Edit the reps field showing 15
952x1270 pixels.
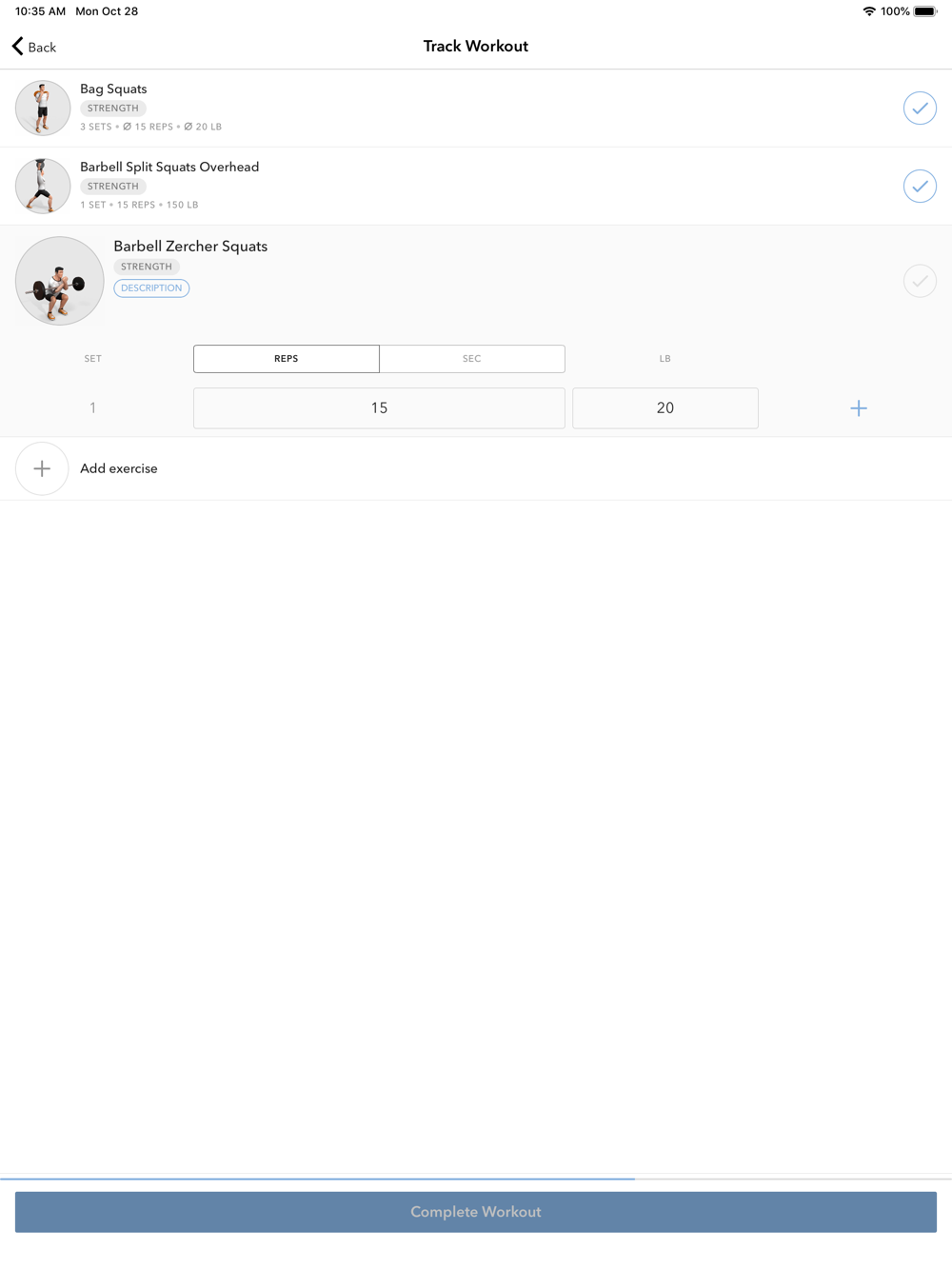[379, 408]
